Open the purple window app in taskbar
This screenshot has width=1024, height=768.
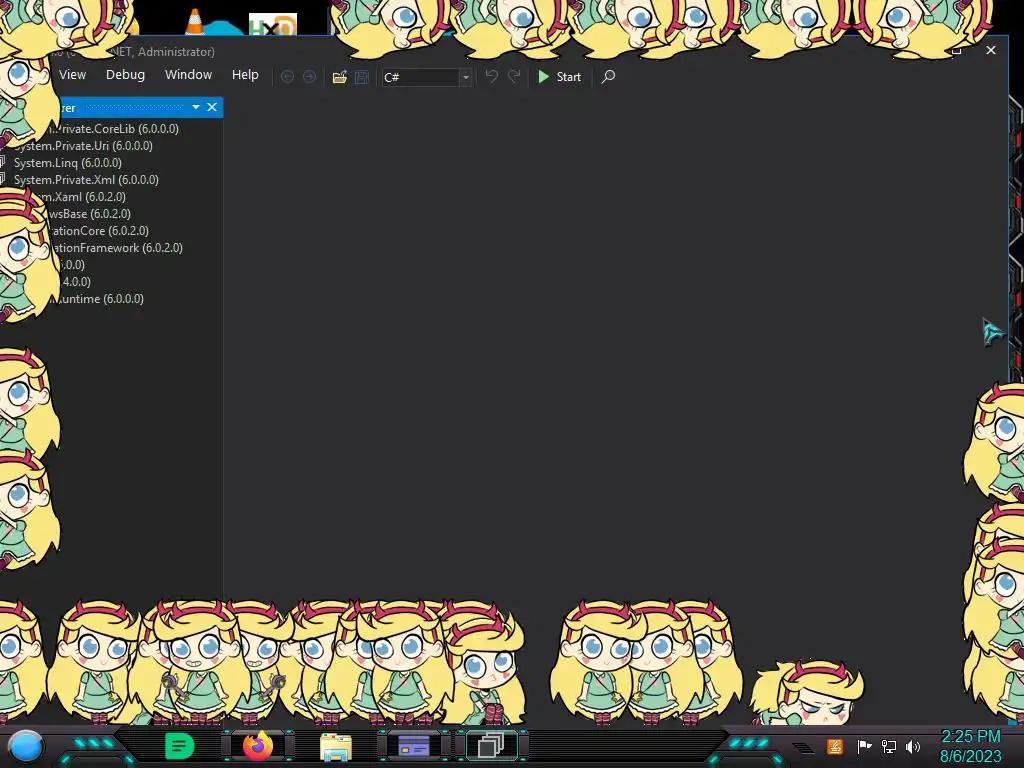point(414,746)
